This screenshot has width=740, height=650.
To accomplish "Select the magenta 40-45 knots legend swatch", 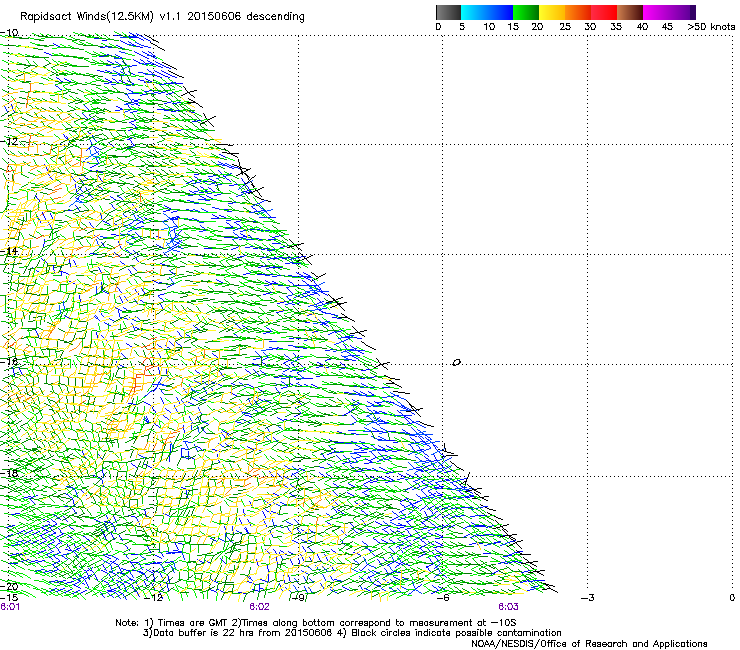I will coord(656,12).
